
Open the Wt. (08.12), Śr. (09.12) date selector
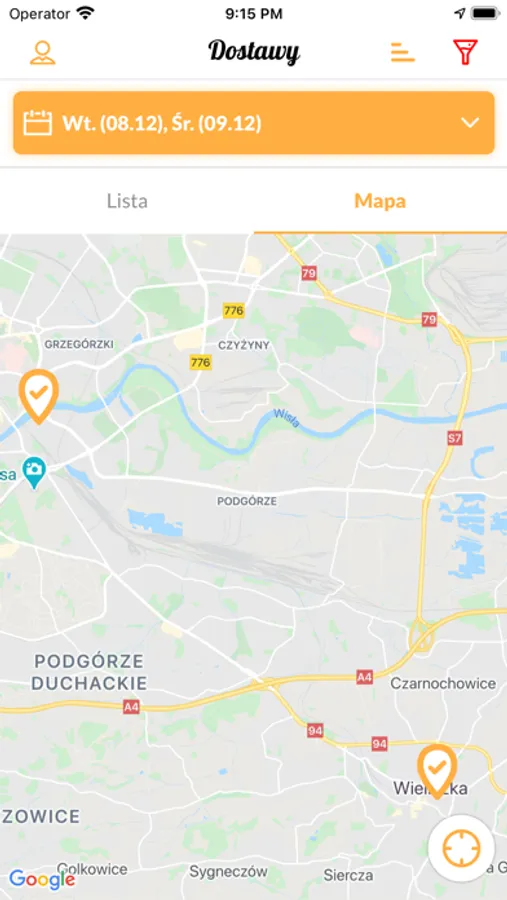[x=254, y=123]
